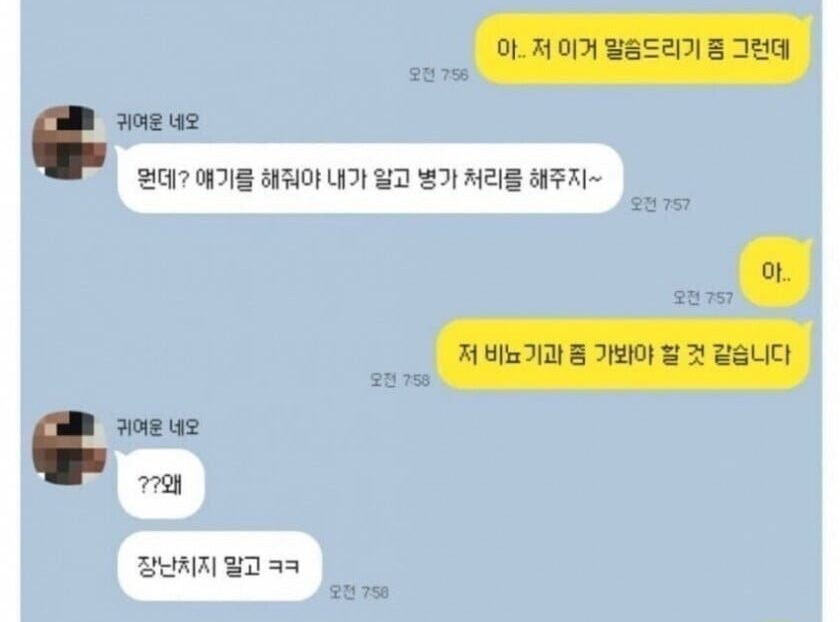Click 오전 7:58 timestamp after '장난치지 말고'

(x=359, y=592)
